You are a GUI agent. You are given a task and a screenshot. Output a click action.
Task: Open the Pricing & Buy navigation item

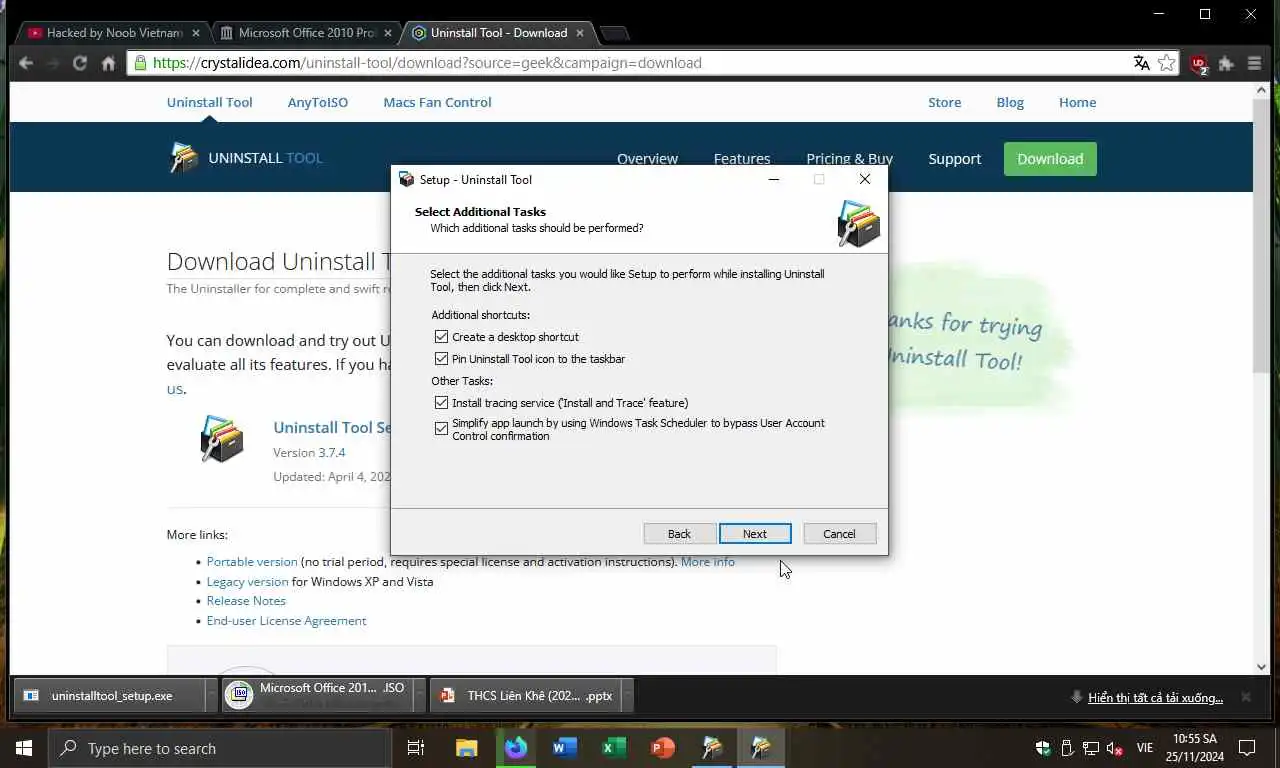(850, 159)
